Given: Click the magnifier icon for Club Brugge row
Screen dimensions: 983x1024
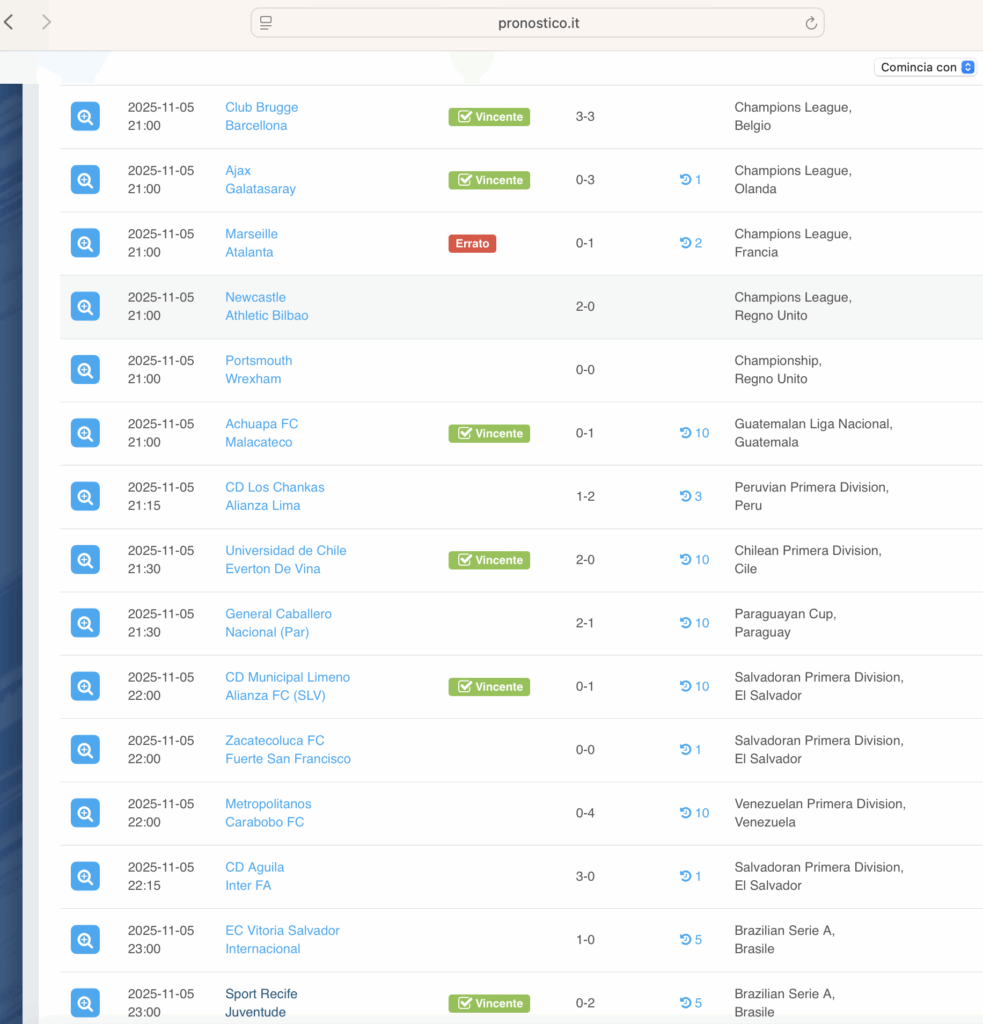Looking at the screenshot, I should (85, 117).
